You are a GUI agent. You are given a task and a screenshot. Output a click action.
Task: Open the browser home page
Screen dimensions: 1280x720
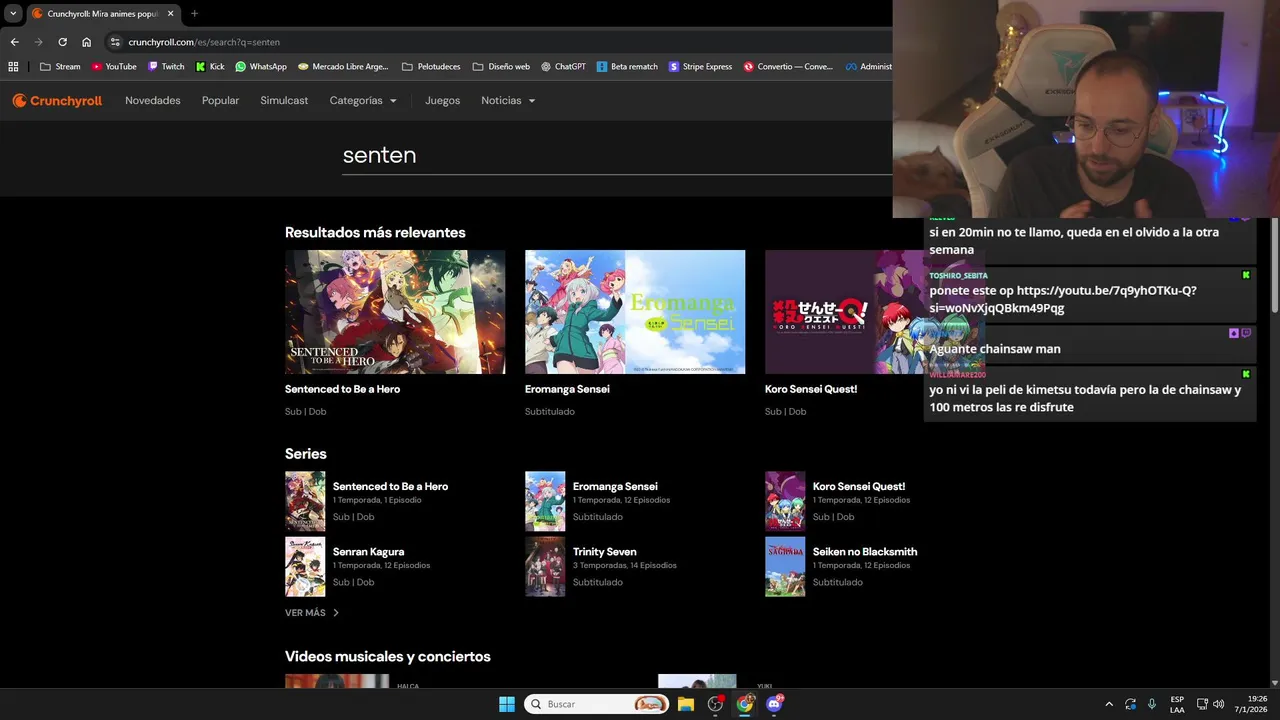(x=86, y=42)
